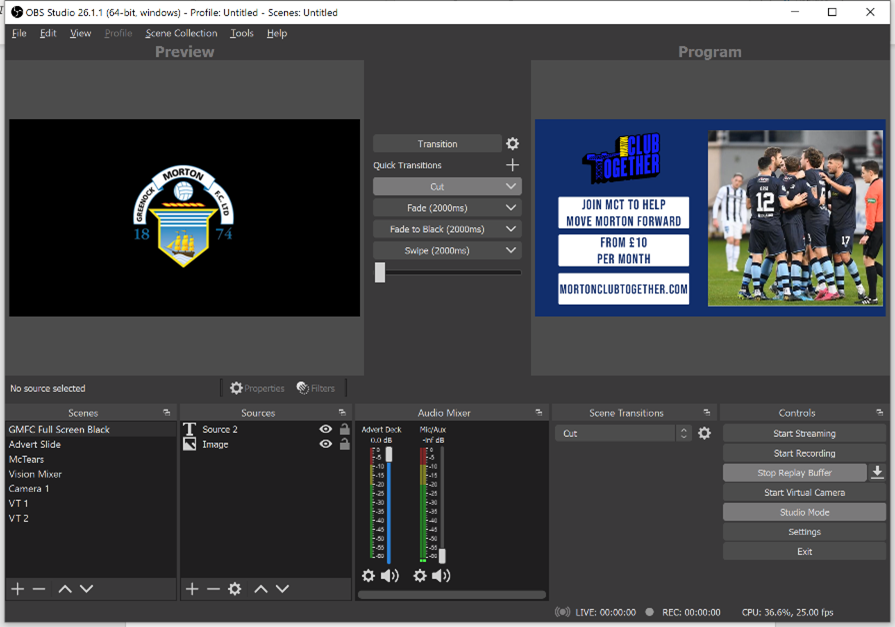Mute Advert Deck audio speaker
895x627 pixels.
coord(390,576)
